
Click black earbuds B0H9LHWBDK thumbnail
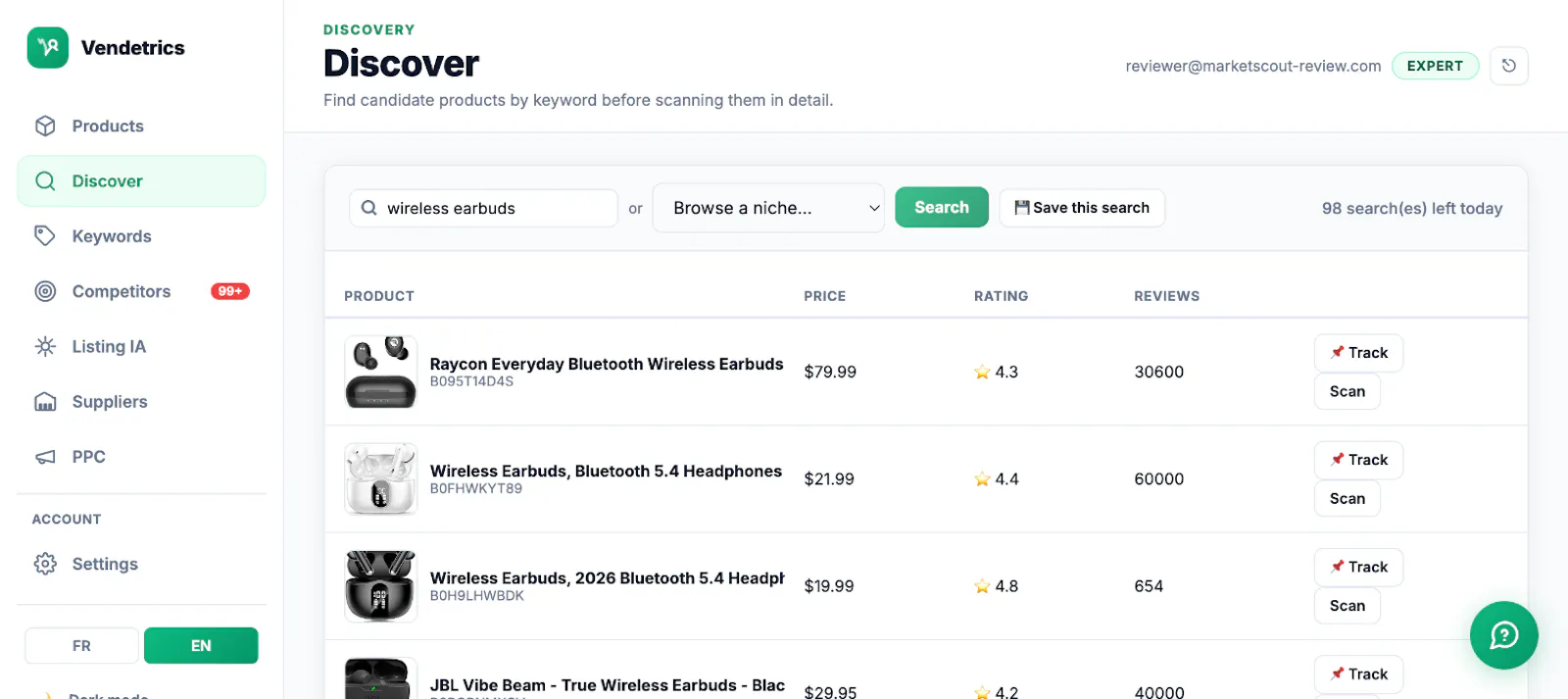coord(381,586)
